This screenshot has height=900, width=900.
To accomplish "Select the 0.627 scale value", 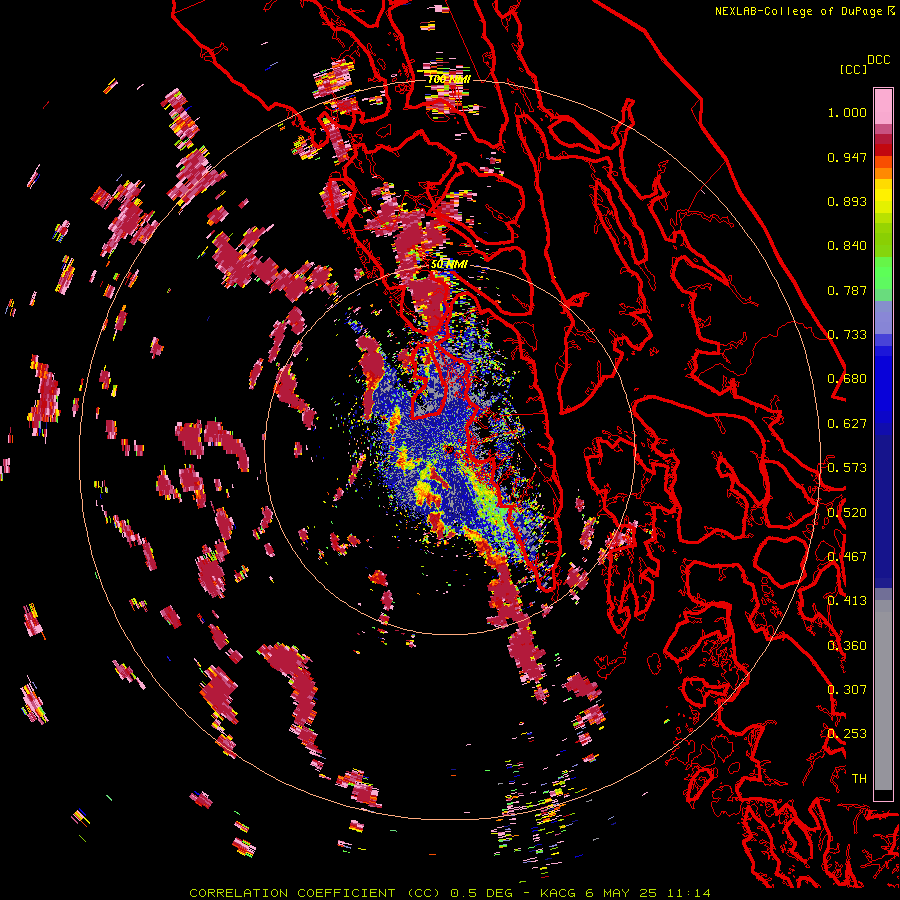I will click(x=847, y=424).
